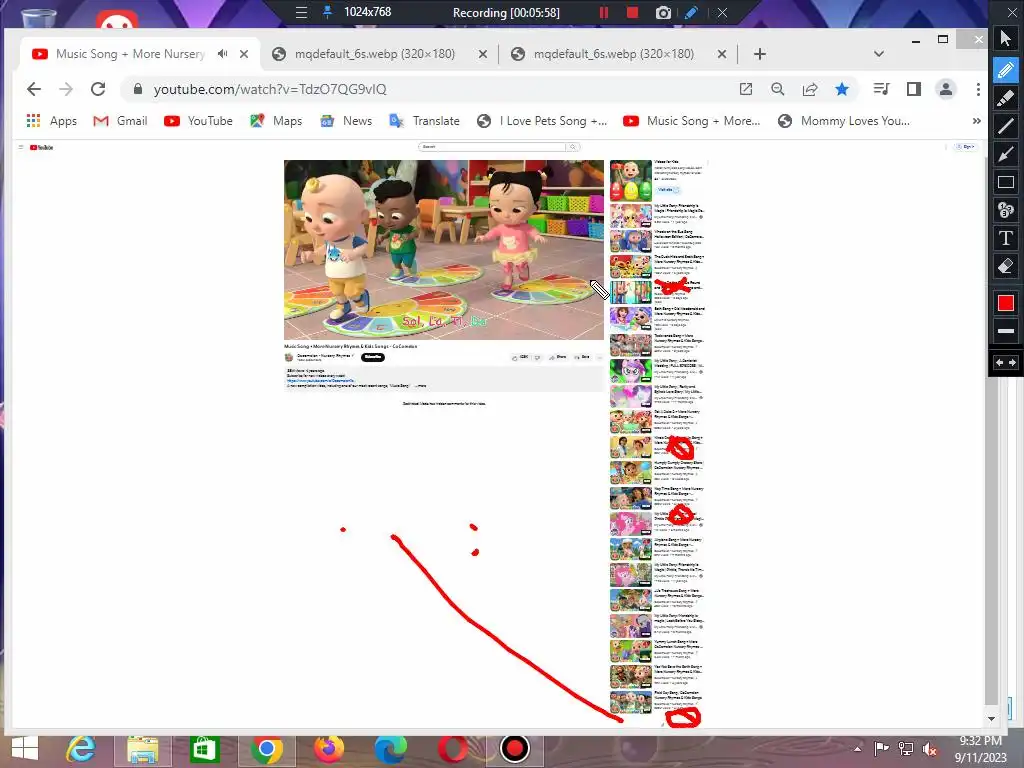This screenshot has height=768, width=1024.
Task: Take a screenshot with the camera icon
Action: click(x=663, y=12)
